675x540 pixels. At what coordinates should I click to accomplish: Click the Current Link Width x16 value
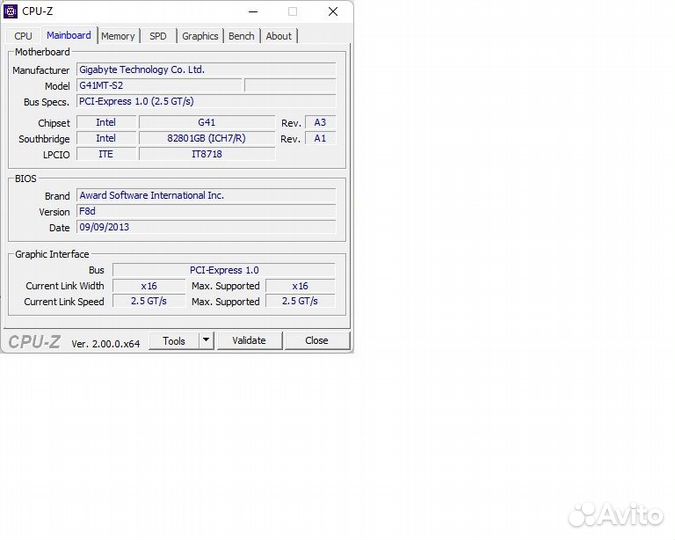(149, 286)
